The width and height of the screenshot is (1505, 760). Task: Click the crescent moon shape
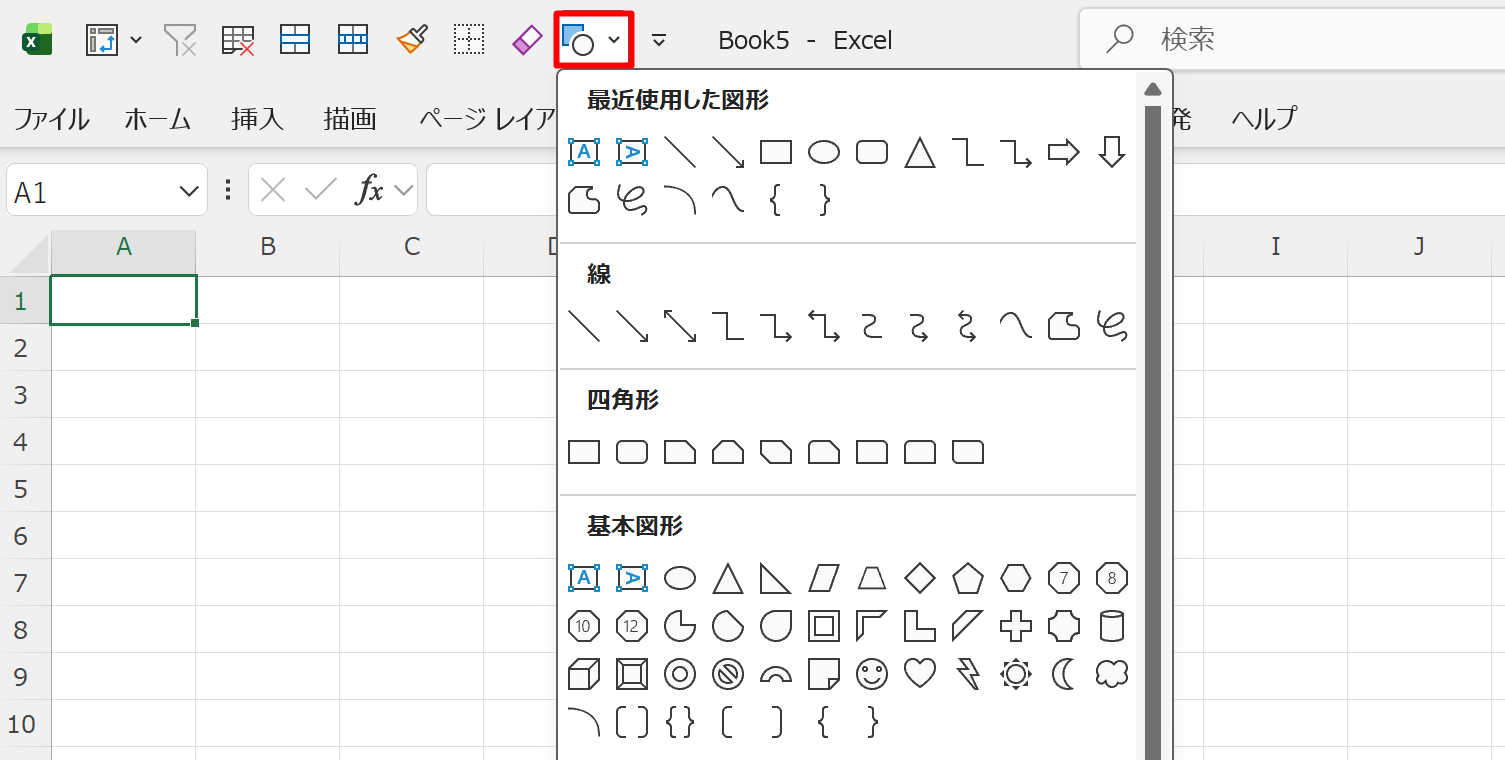tap(1064, 675)
